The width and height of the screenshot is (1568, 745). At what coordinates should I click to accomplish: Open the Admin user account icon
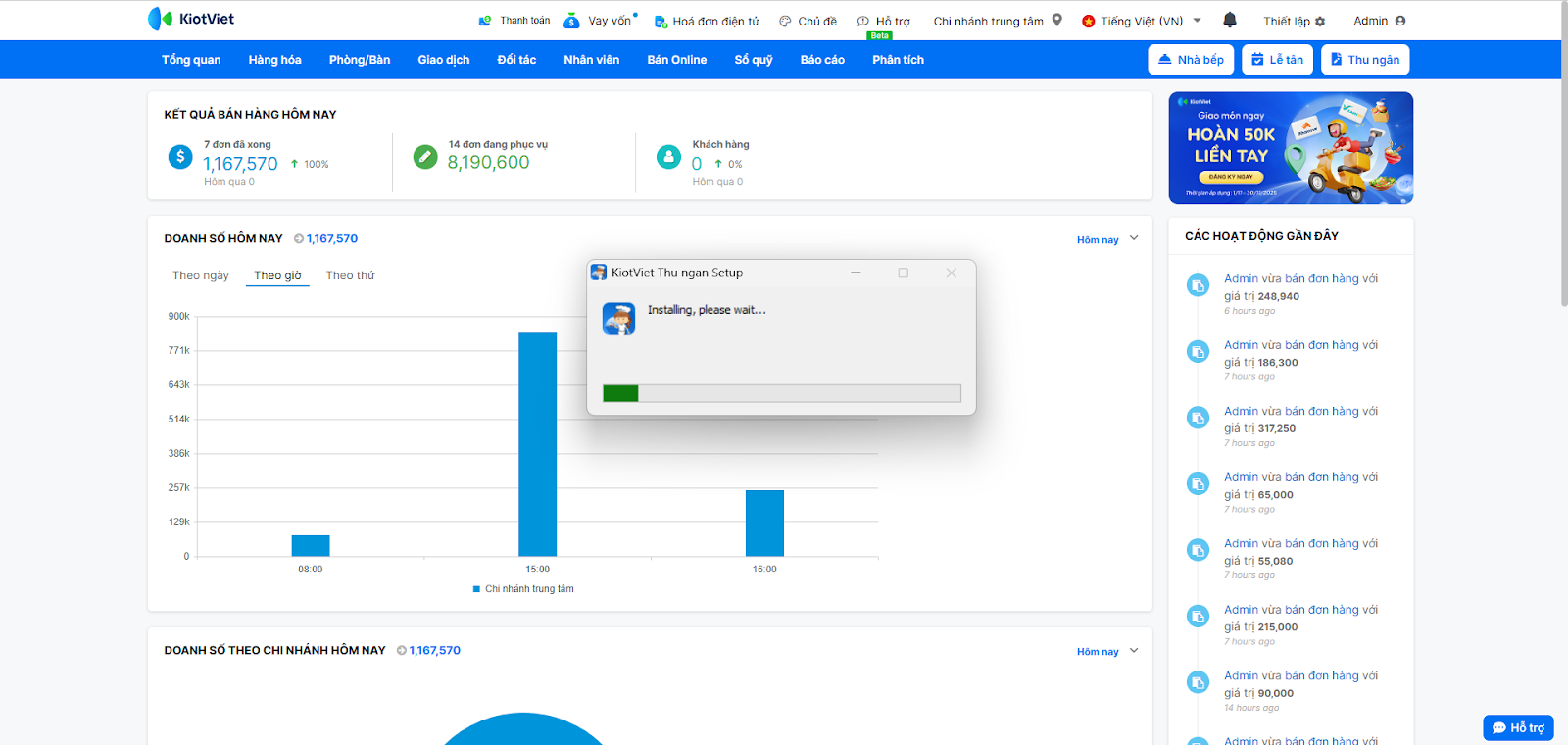point(1400,21)
